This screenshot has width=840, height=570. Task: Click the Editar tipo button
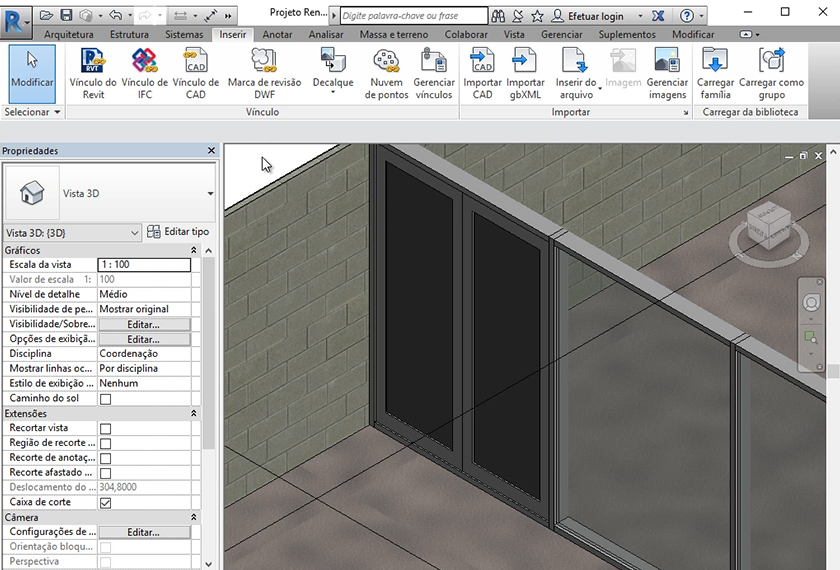click(x=178, y=232)
